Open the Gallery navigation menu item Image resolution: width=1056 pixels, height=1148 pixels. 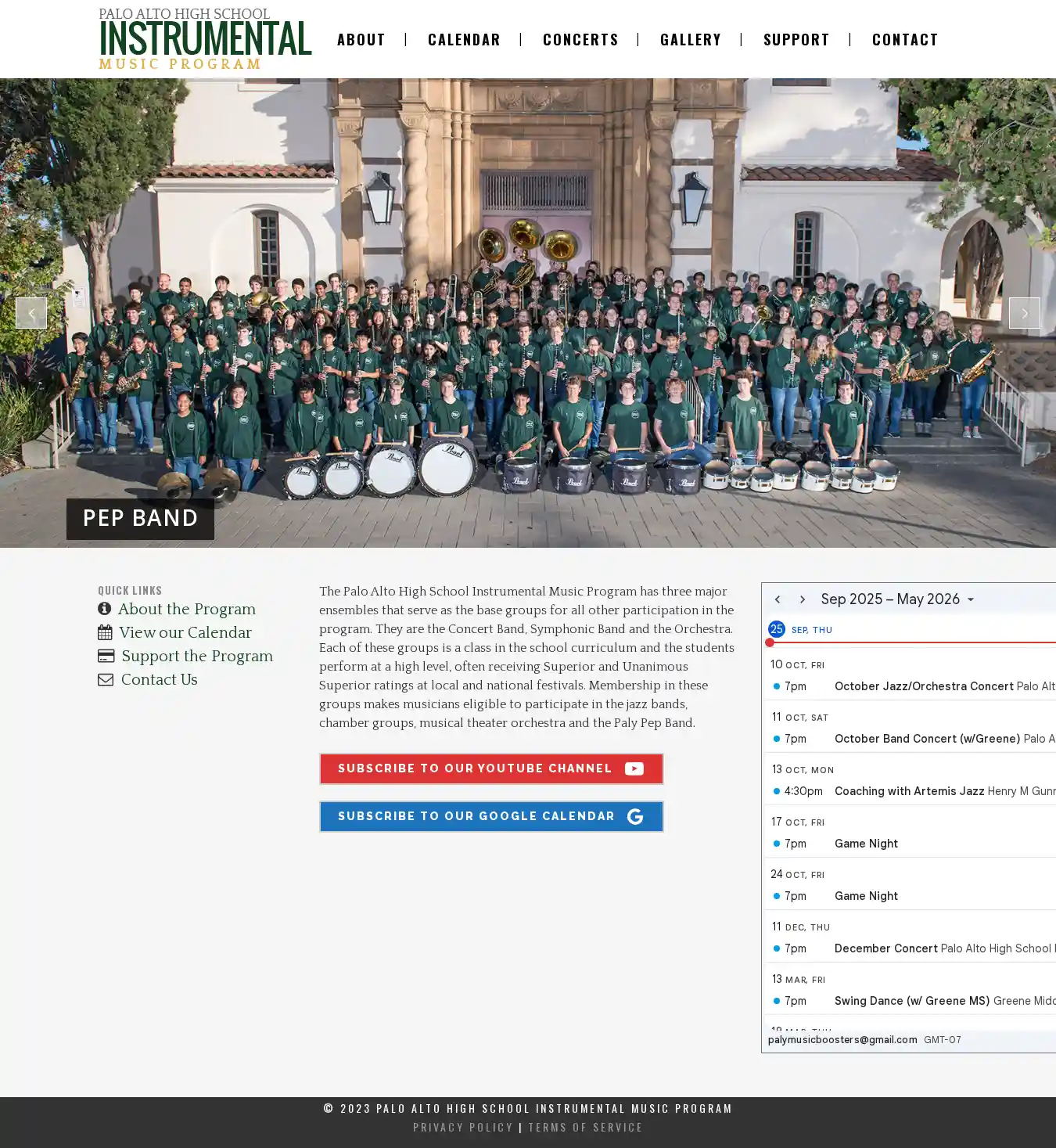(x=690, y=40)
